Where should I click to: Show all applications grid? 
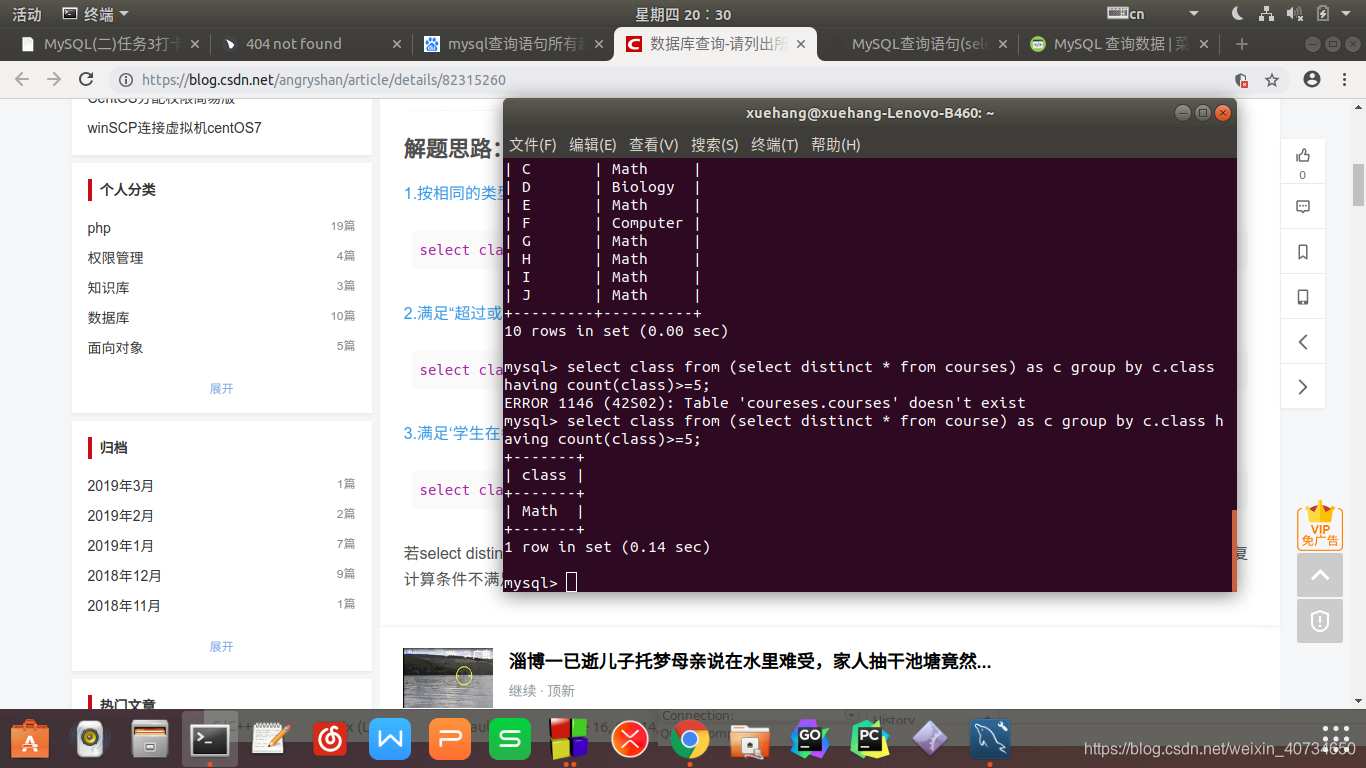point(1336,740)
